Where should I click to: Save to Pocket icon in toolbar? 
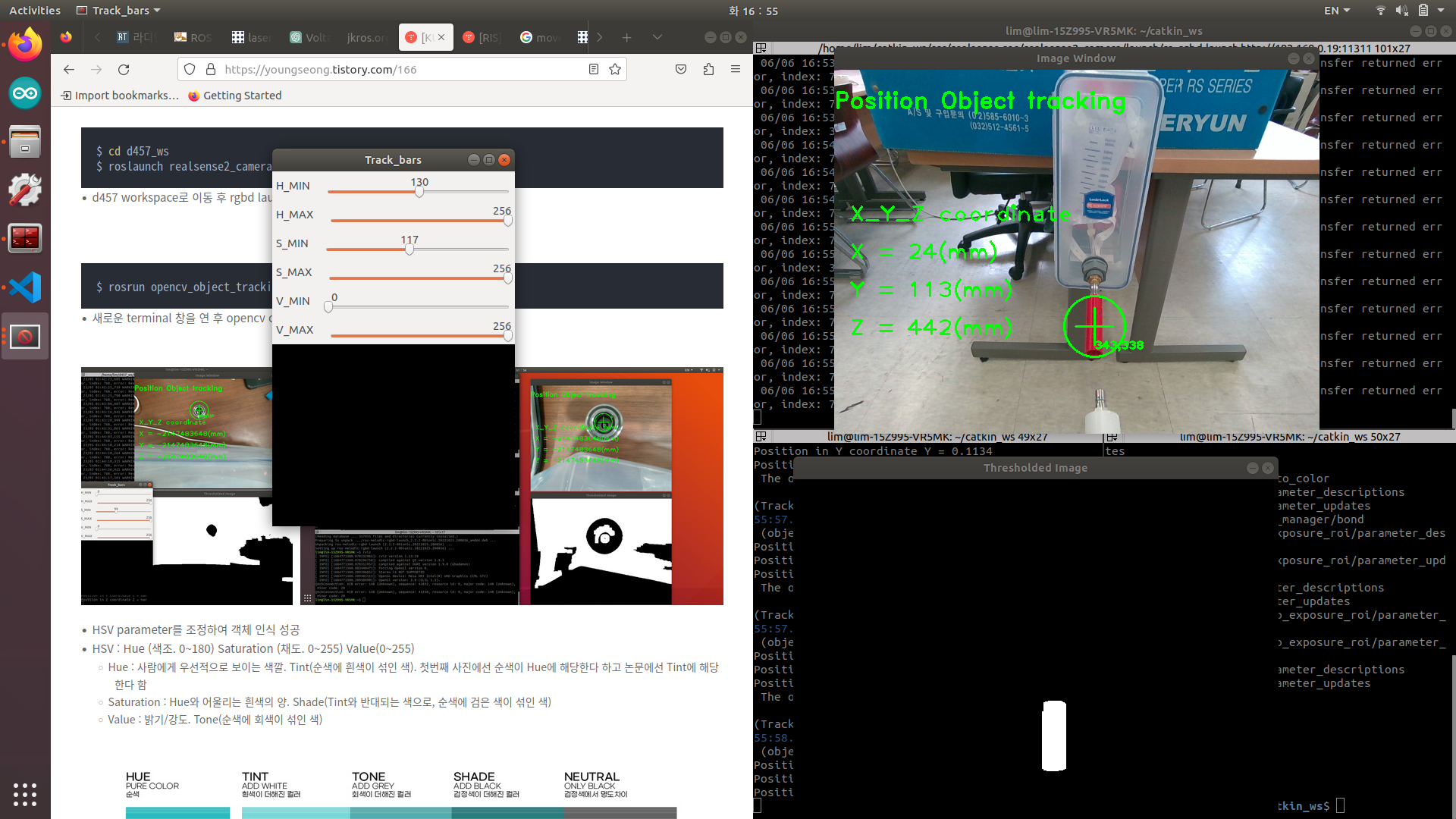[681, 70]
